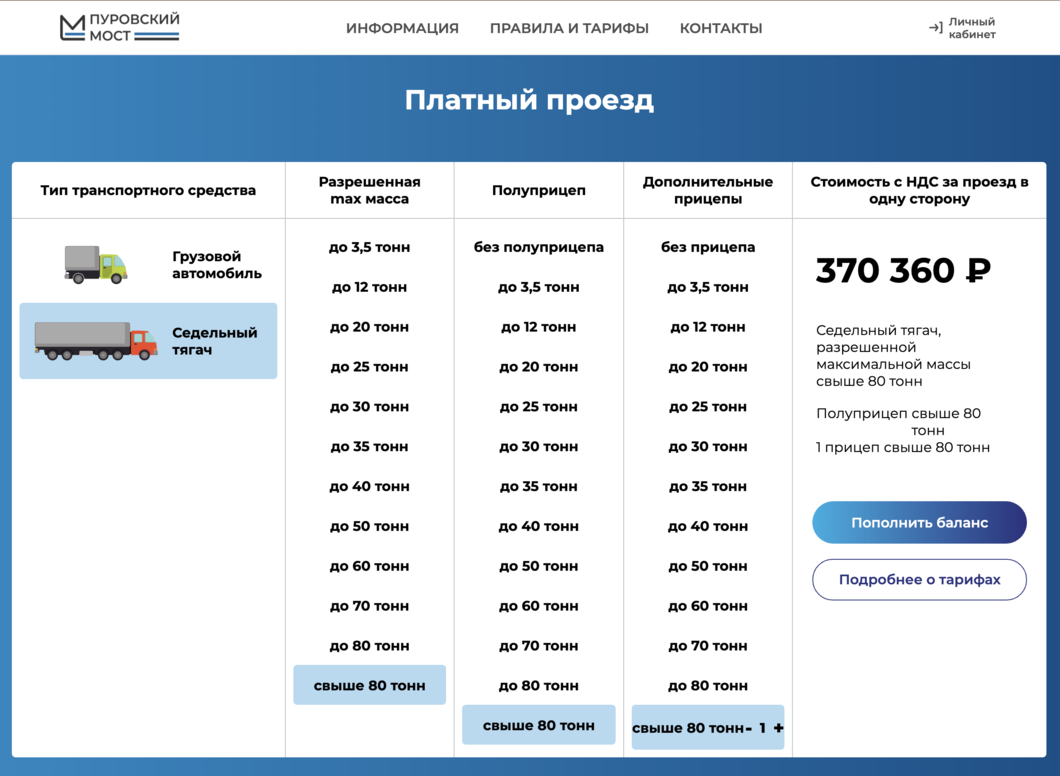Open Личный кабинет link
1060x776 pixels.
(971, 28)
